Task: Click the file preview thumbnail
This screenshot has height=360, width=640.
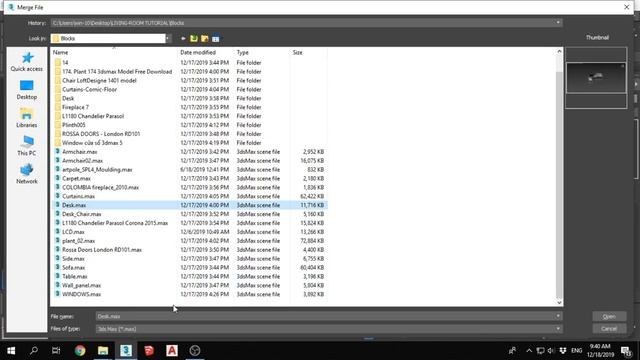Action: pyautogui.click(x=596, y=78)
